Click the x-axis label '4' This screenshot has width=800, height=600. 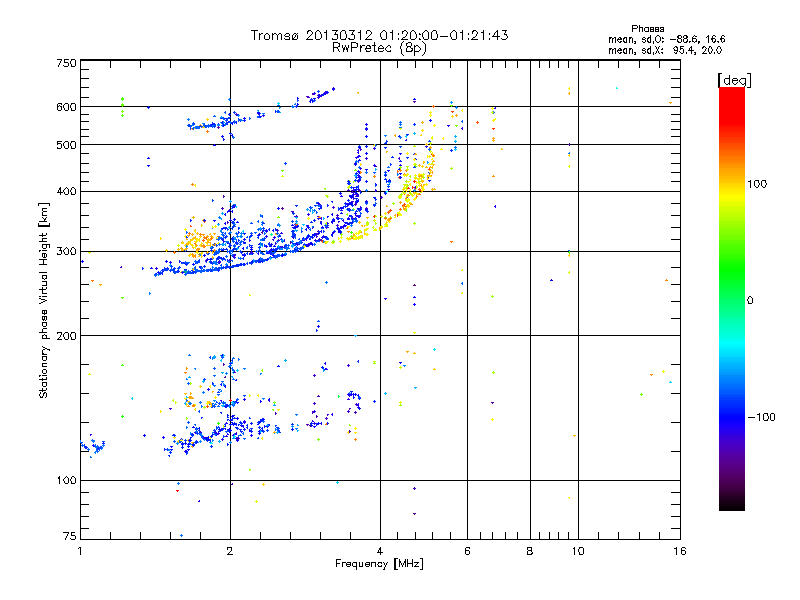click(x=380, y=551)
